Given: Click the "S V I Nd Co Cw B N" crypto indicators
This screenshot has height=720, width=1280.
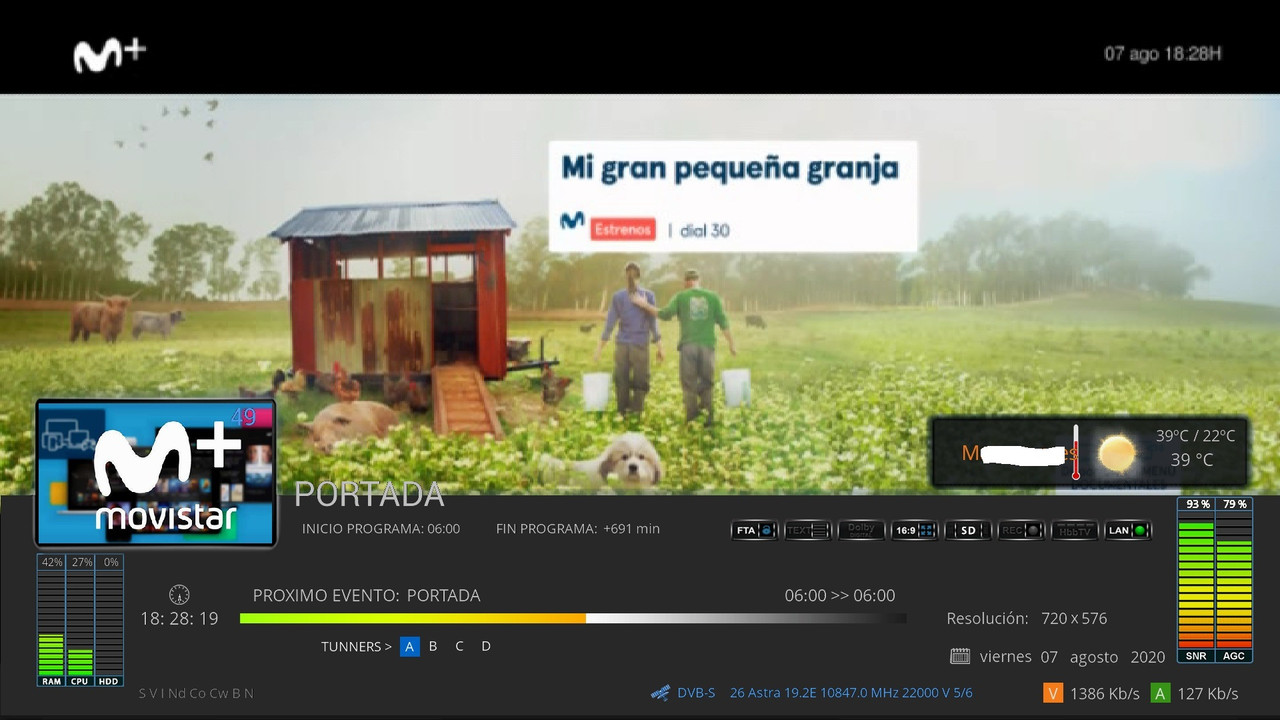Looking at the screenshot, I should click(x=196, y=693).
